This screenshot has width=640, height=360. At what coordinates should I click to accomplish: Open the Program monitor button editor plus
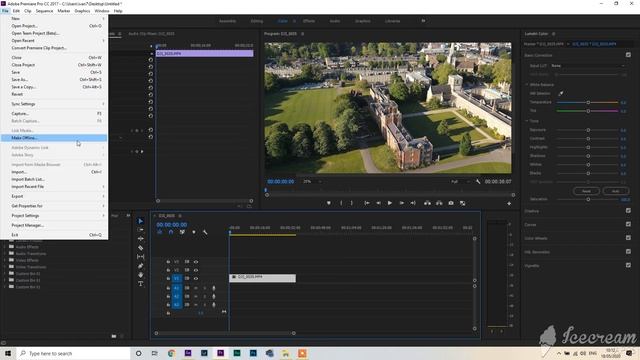pyautogui.click(x=509, y=203)
